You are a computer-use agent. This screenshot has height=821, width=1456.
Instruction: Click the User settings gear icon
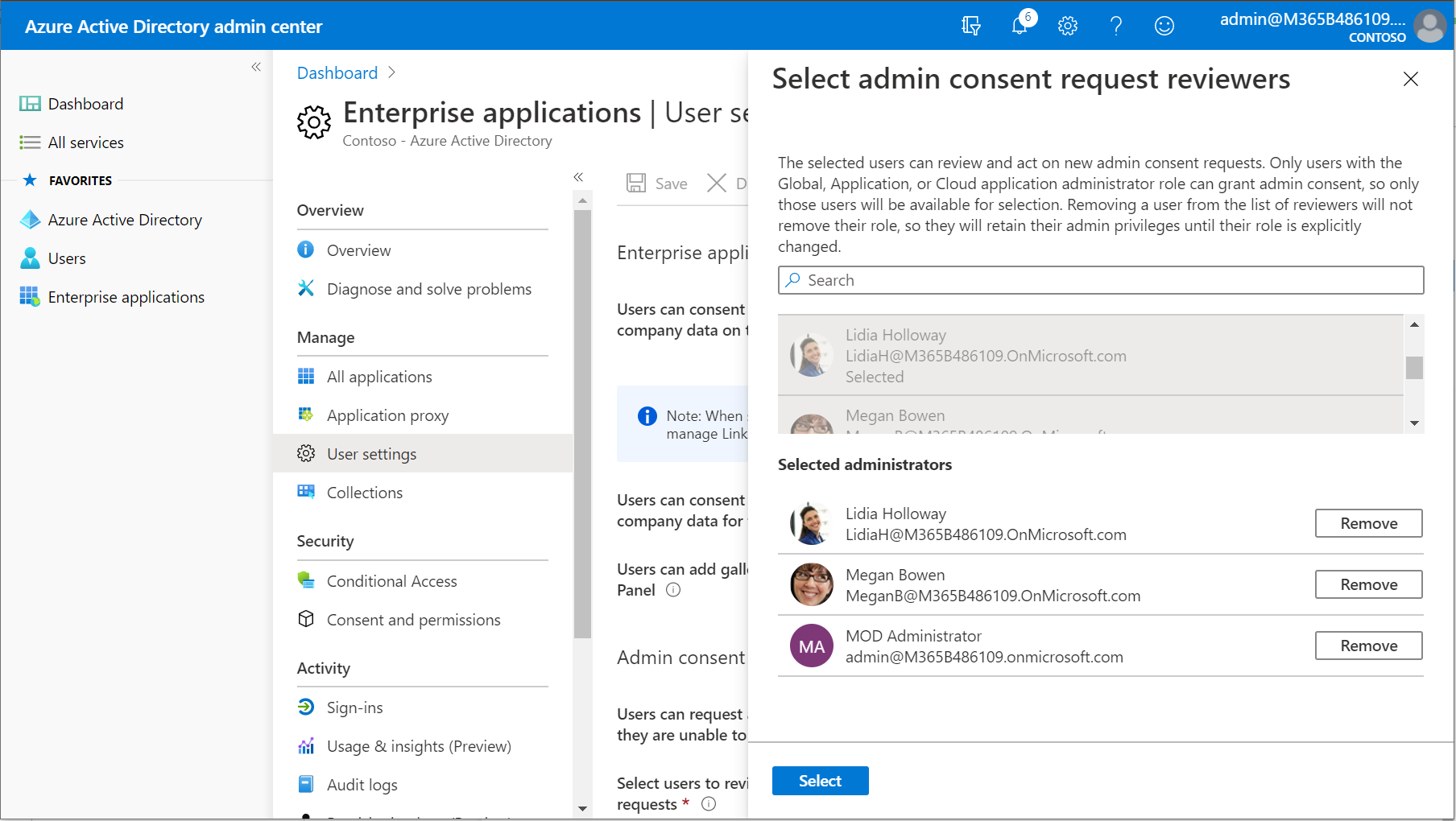pyautogui.click(x=306, y=453)
